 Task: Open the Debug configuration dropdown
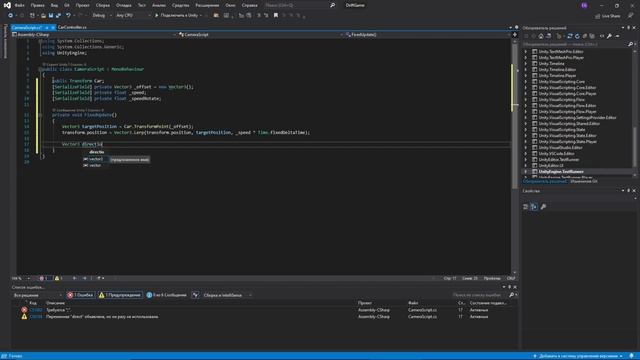click(101, 16)
